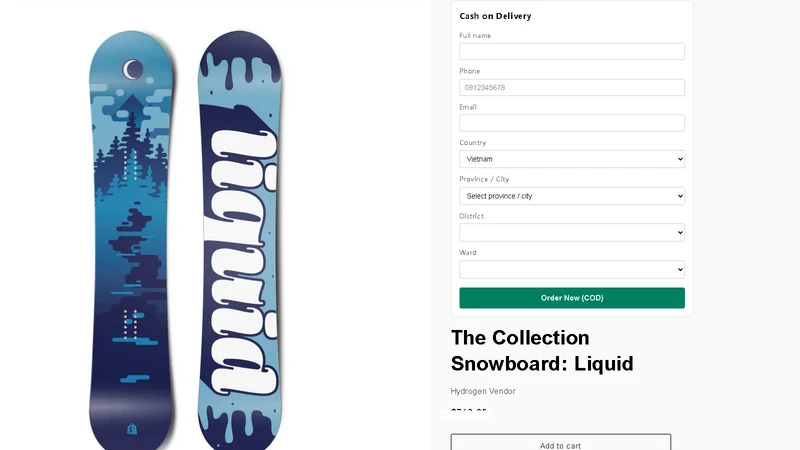
Task: Click the Full name field label
Action: 475,36
